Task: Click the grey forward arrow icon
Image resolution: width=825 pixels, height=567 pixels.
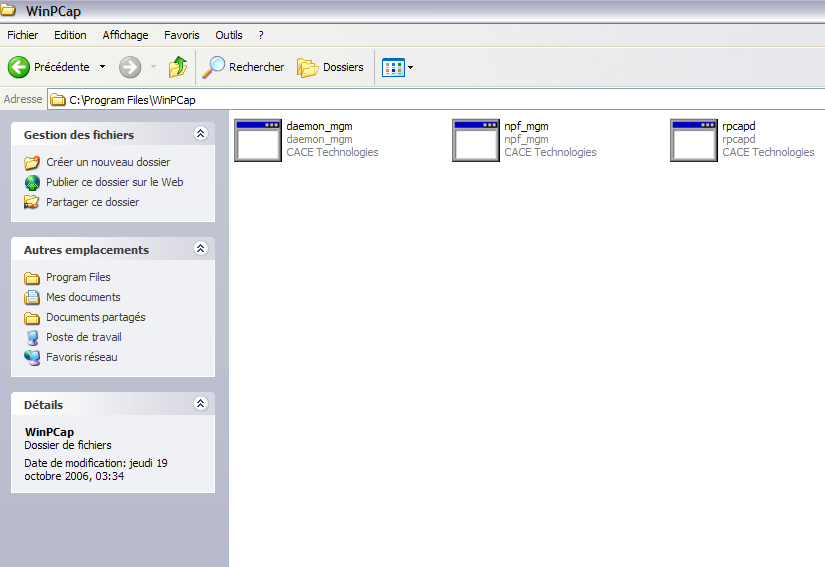Action: 130,67
